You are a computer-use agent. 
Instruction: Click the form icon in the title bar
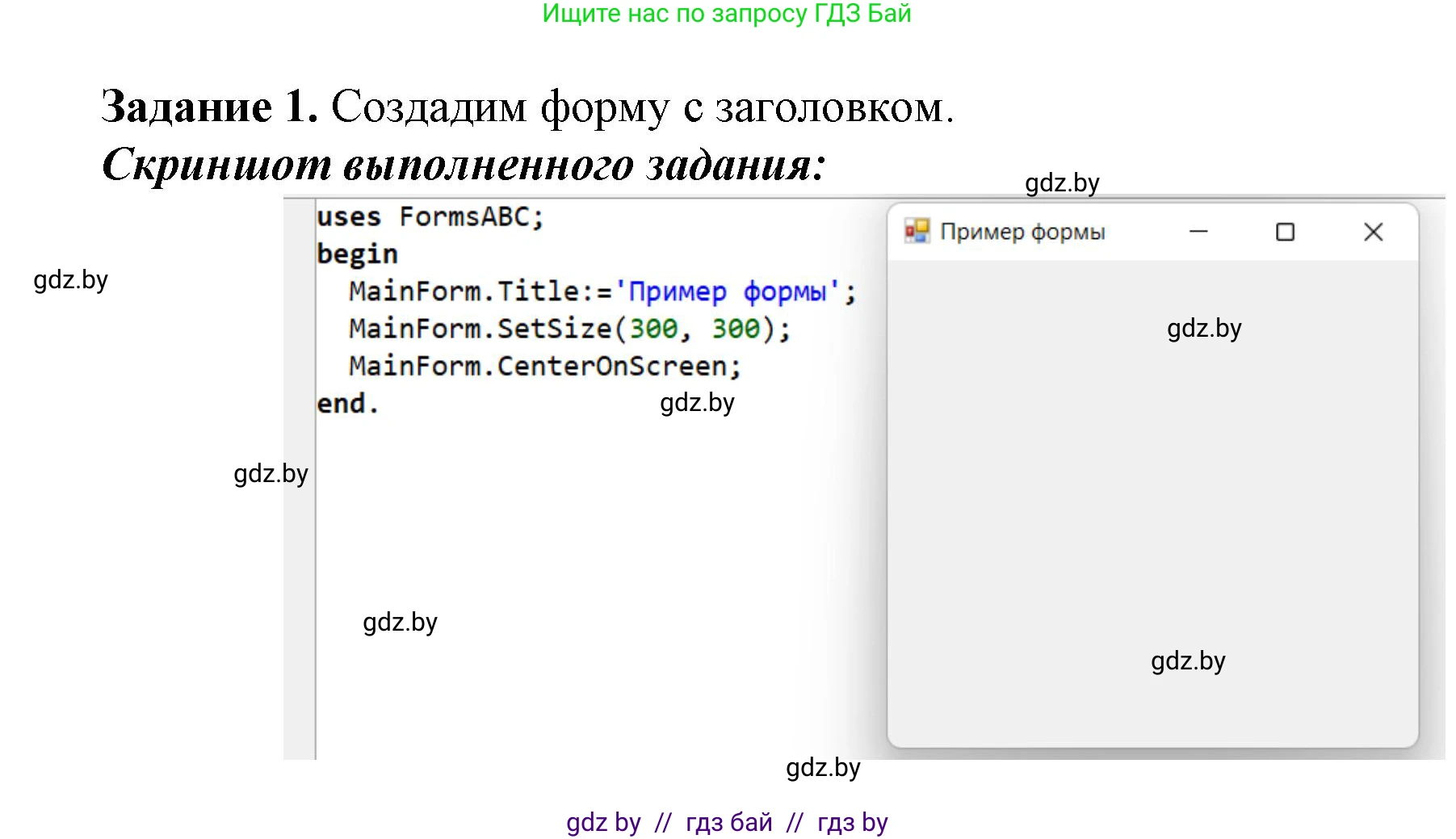pos(917,232)
